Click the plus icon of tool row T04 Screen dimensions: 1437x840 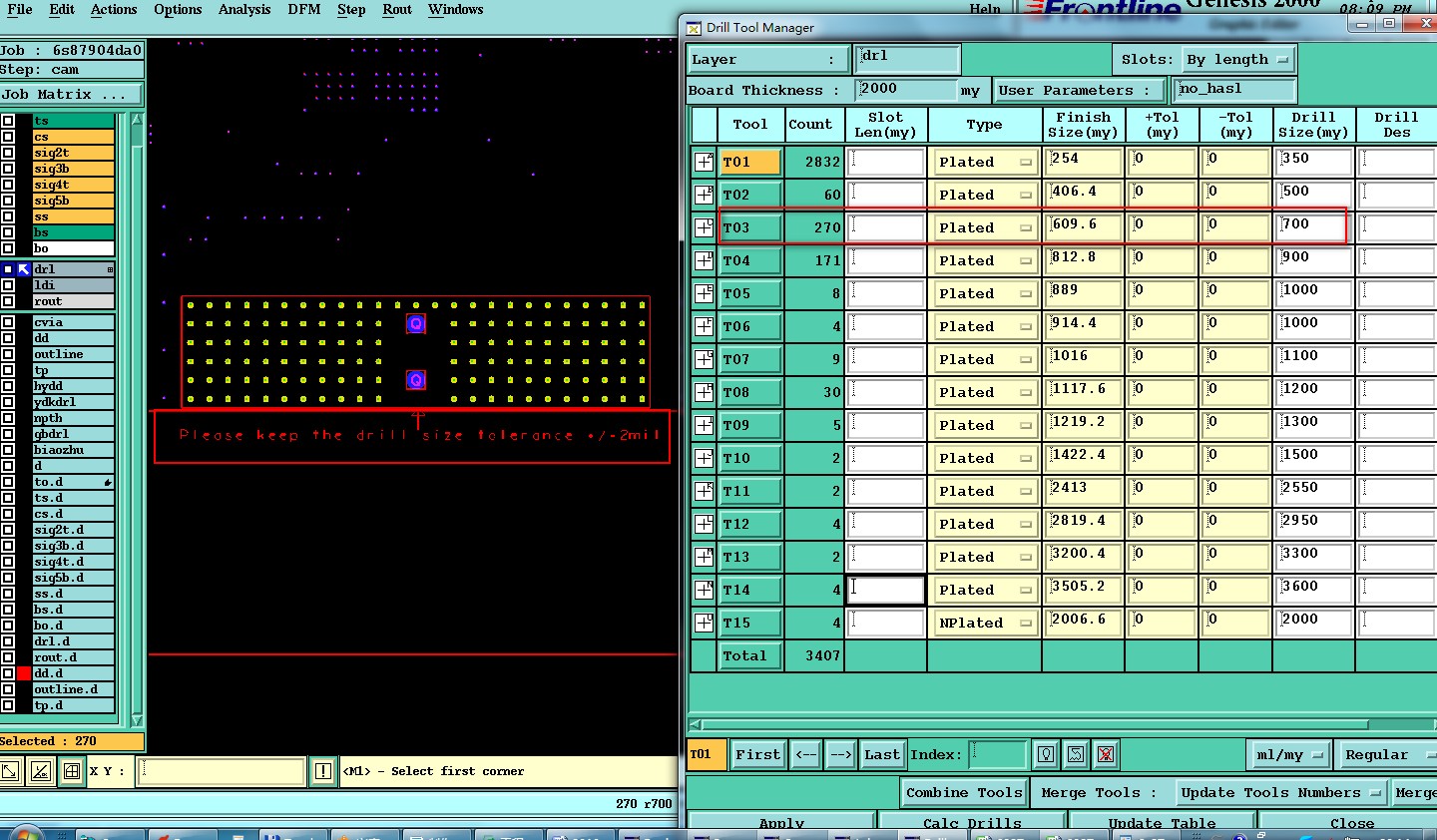[x=704, y=260]
